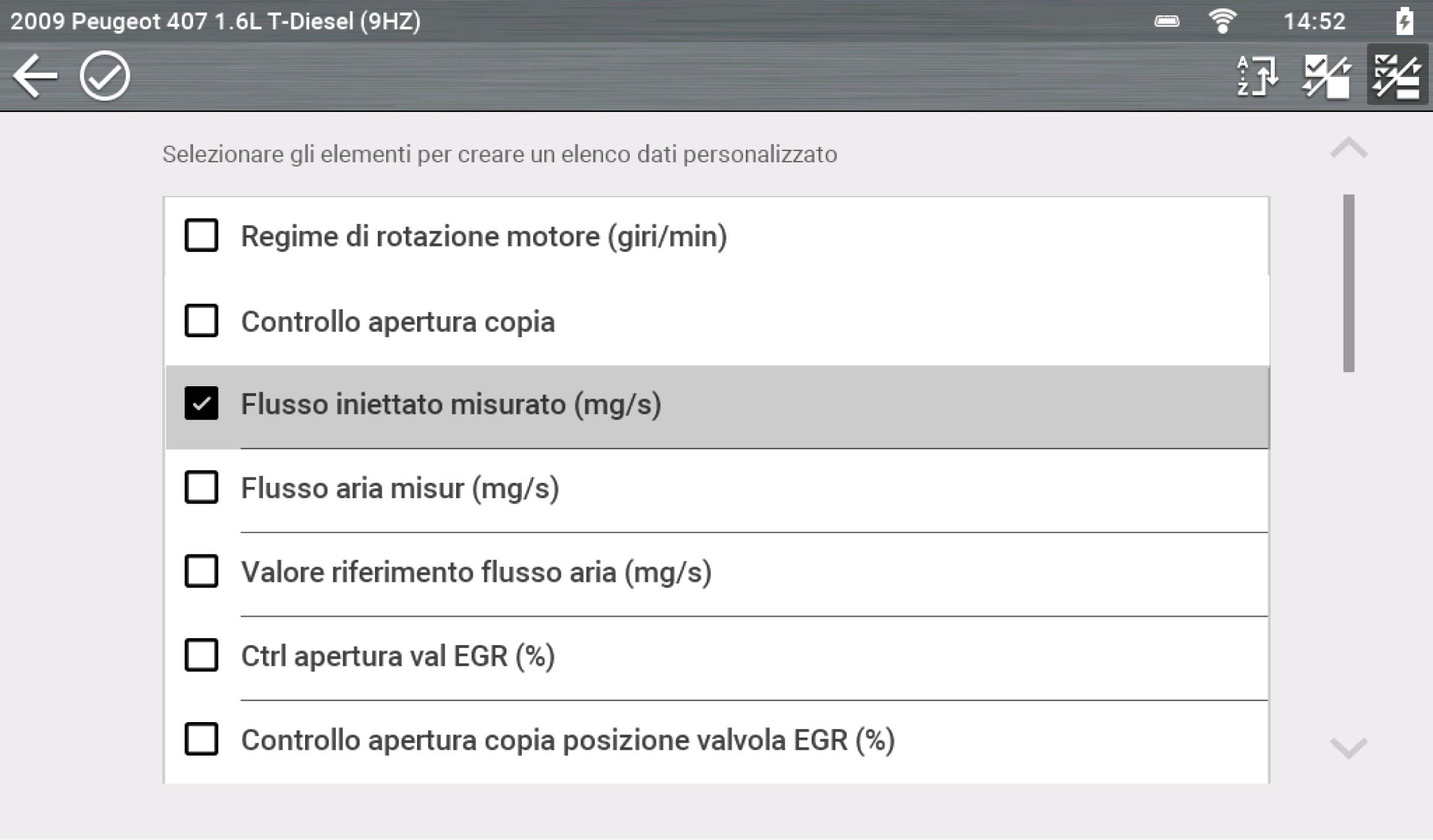Tap Controllo apertura copia posizione valvola EGR
The image size is (1433, 840).
pyautogui.click(x=568, y=740)
